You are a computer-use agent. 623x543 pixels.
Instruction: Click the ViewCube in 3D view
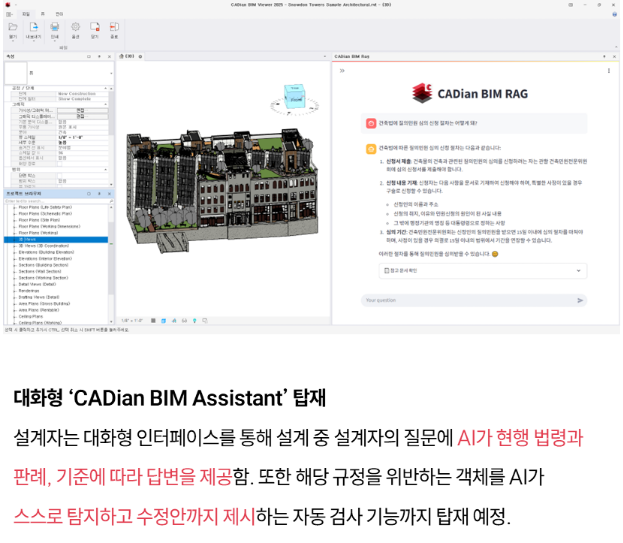point(296,98)
